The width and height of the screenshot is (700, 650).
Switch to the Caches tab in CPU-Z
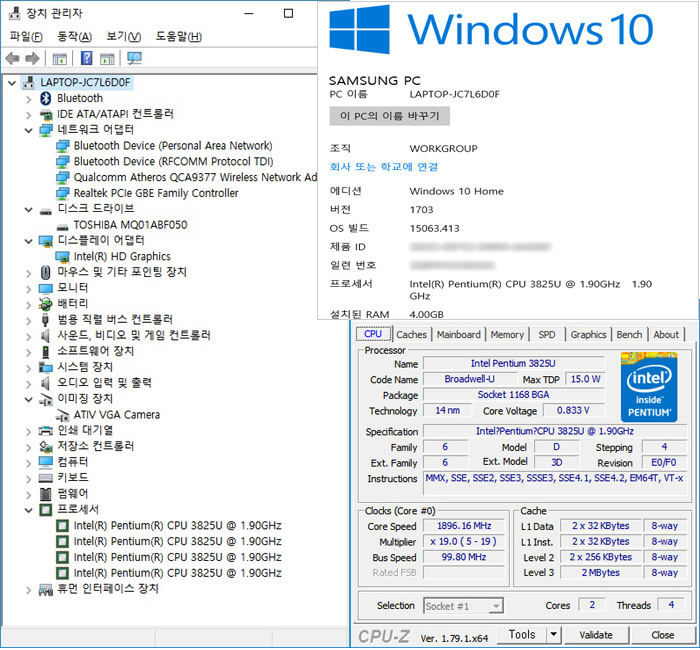(x=412, y=335)
